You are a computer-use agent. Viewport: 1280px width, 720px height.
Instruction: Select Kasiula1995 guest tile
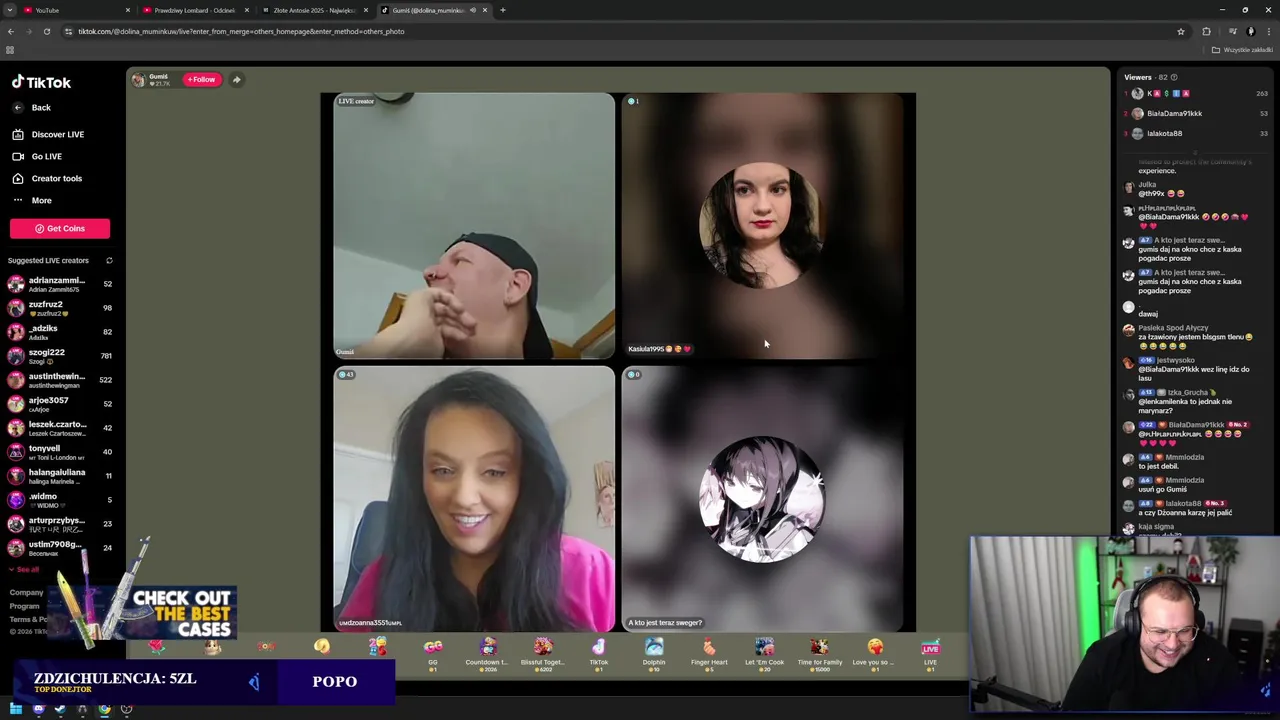(x=762, y=226)
